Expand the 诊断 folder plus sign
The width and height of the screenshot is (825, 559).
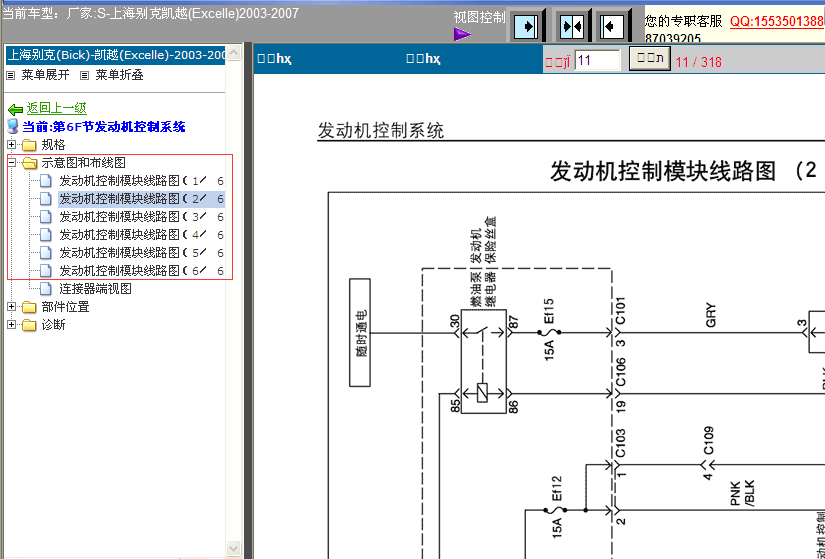[12, 324]
